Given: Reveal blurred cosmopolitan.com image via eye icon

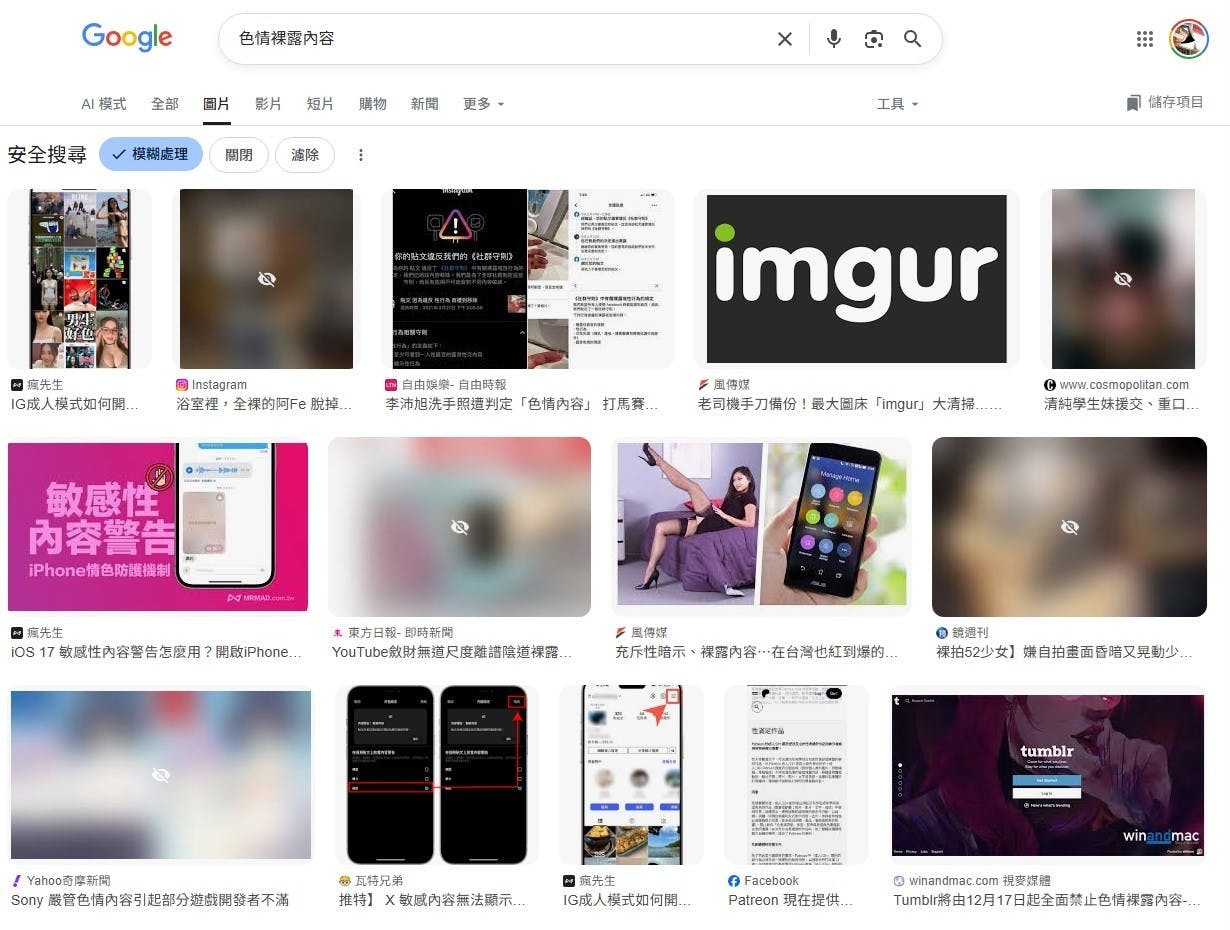Looking at the screenshot, I should pyautogui.click(x=1122, y=279).
